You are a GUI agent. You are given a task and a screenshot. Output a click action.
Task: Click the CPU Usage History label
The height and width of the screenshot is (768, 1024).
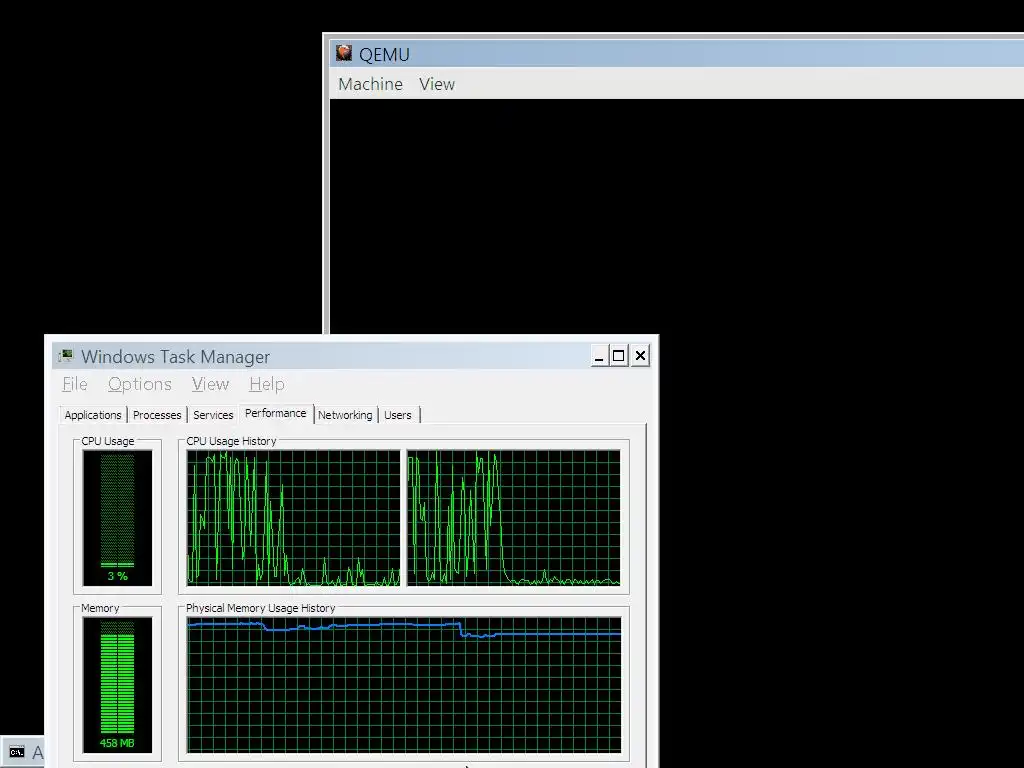pos(231,441)
